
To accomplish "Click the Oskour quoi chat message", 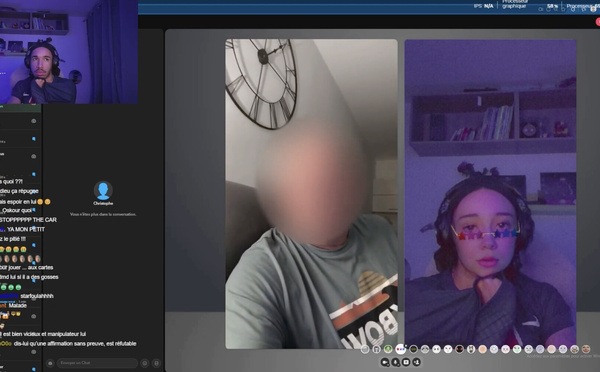I will coord(16,210).
